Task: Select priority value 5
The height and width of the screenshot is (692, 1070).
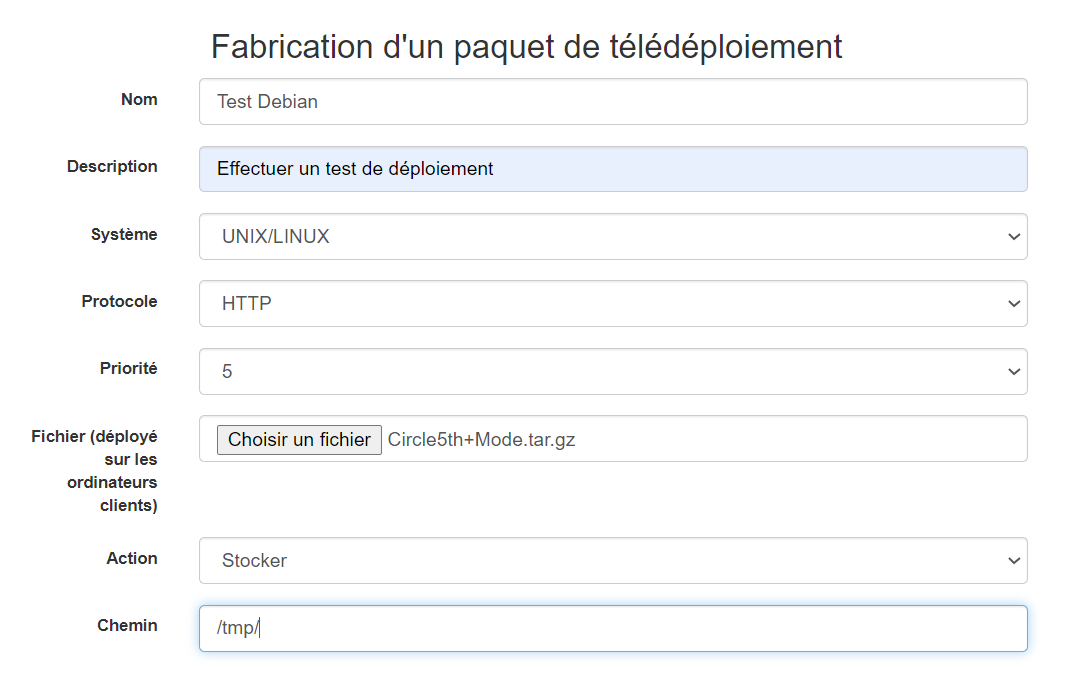Action: click(223, 371)
